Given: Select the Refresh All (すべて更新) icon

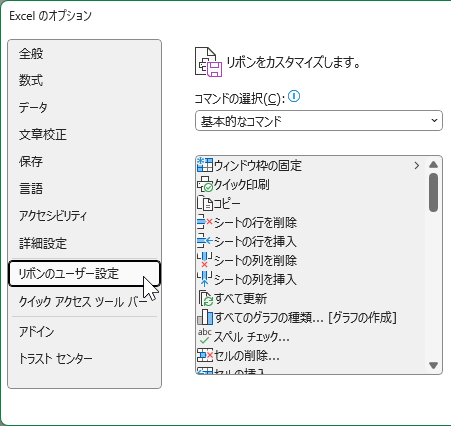Looking at the screenshot, I should point(205,298).
